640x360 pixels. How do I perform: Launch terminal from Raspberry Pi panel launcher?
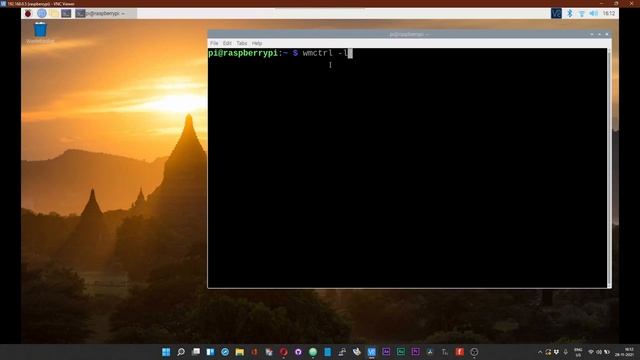pyautogui.click(x=66, y=13)
